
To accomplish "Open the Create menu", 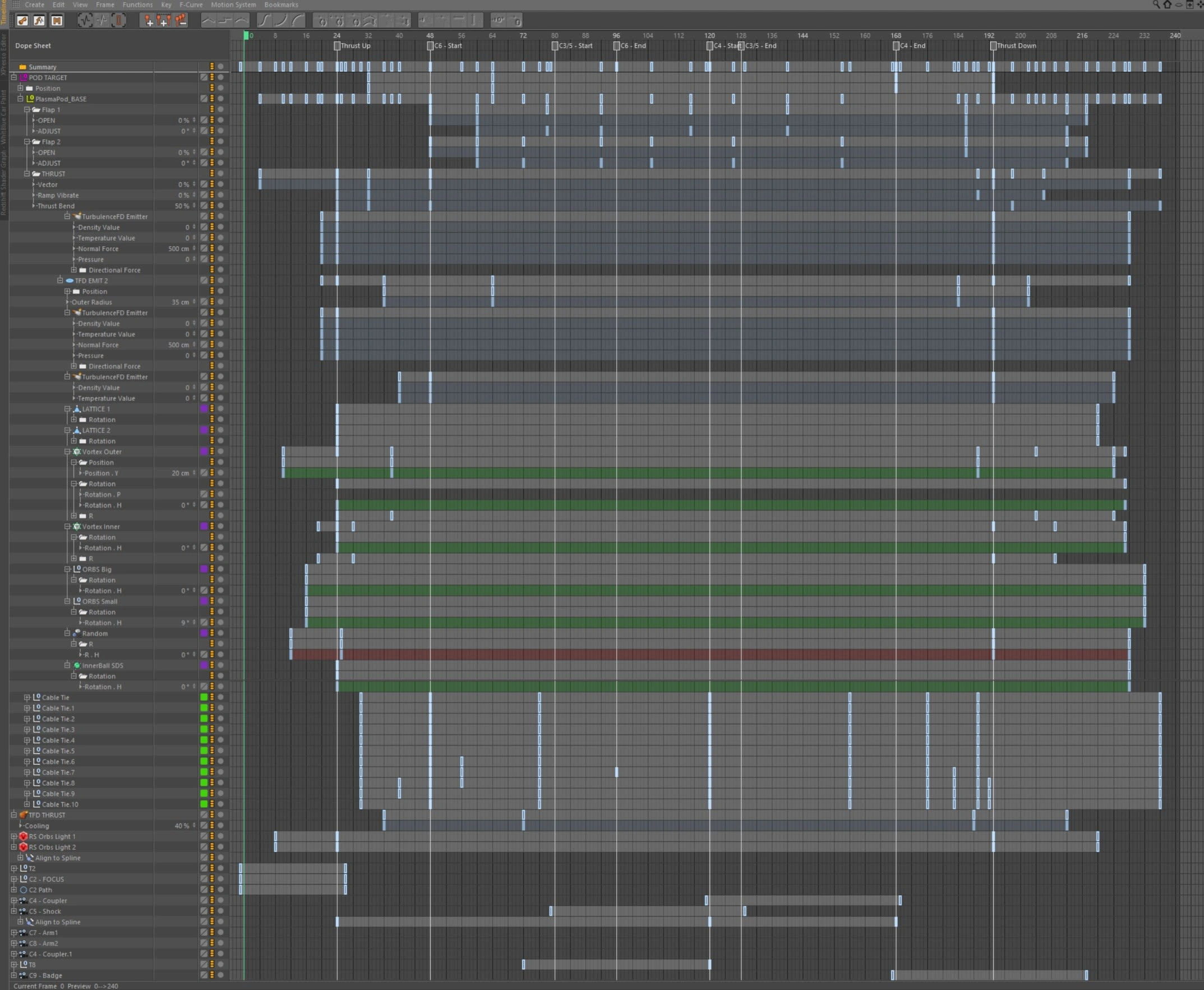I will click(x=34, y=4).
